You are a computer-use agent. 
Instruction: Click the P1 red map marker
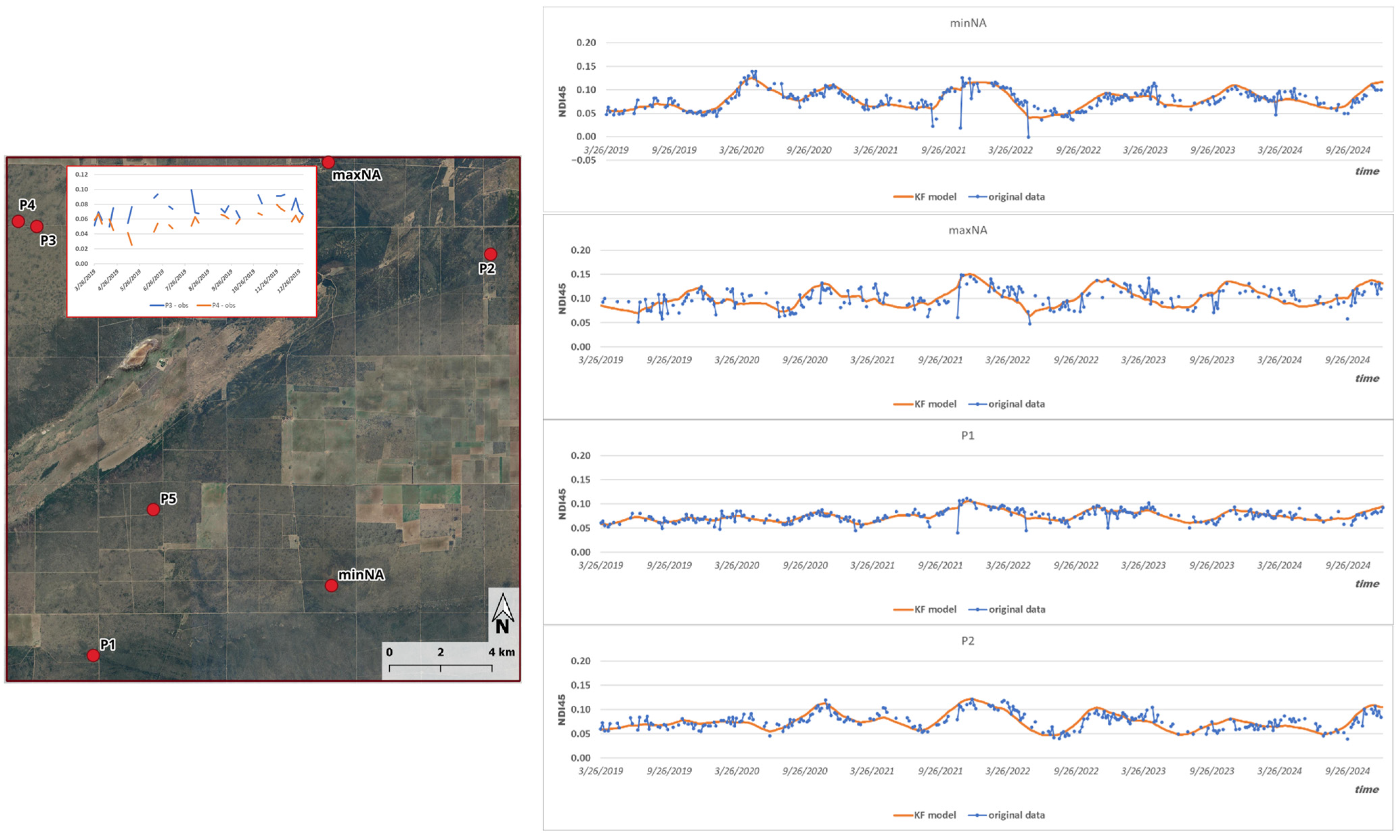93,655
